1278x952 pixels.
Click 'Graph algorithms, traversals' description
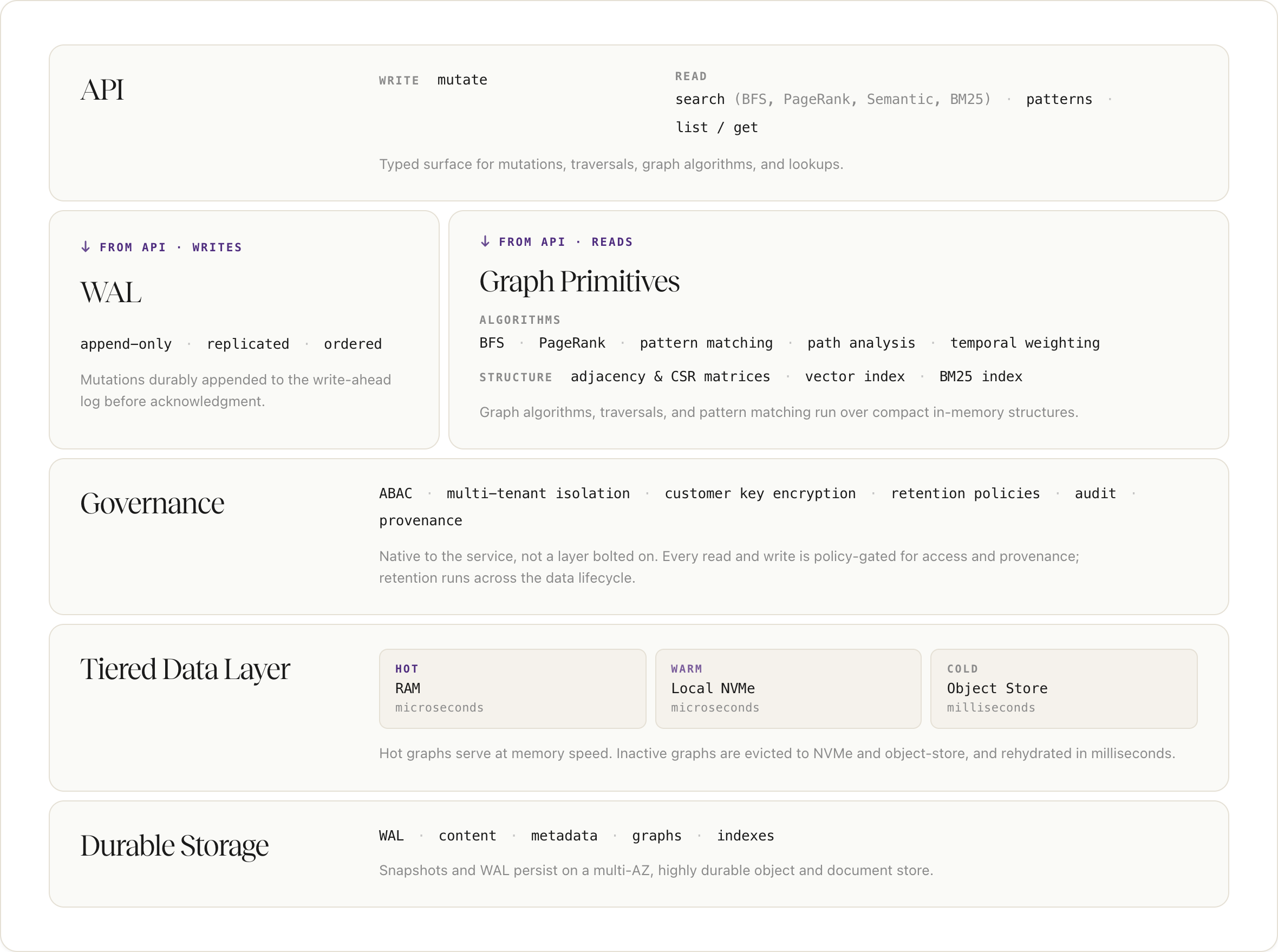point(778,412)
